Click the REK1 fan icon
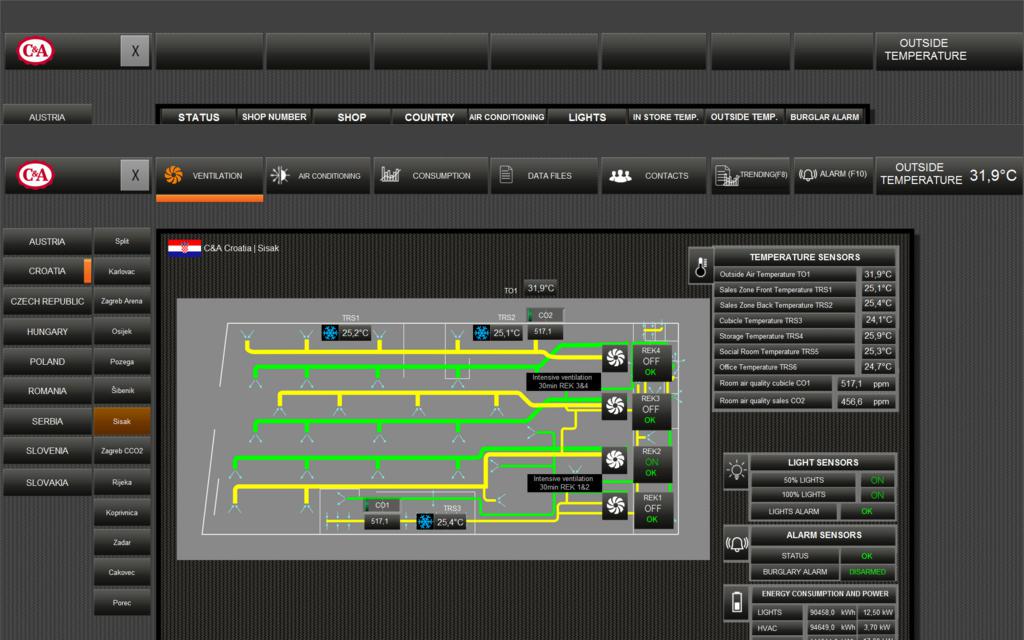The image size is (1024, 640). (615, 506)
